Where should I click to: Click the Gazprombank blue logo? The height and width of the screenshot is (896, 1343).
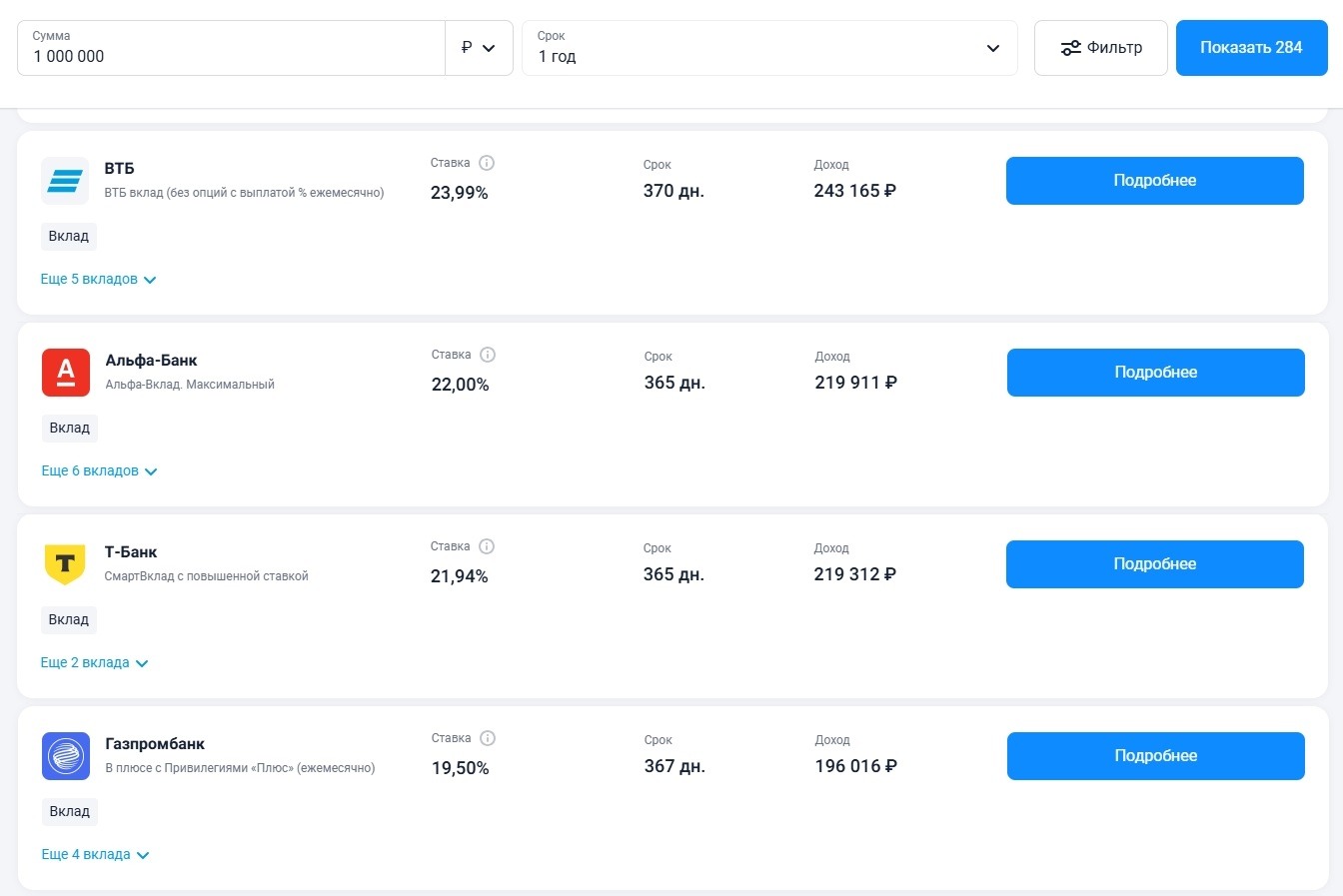[66, 756]
